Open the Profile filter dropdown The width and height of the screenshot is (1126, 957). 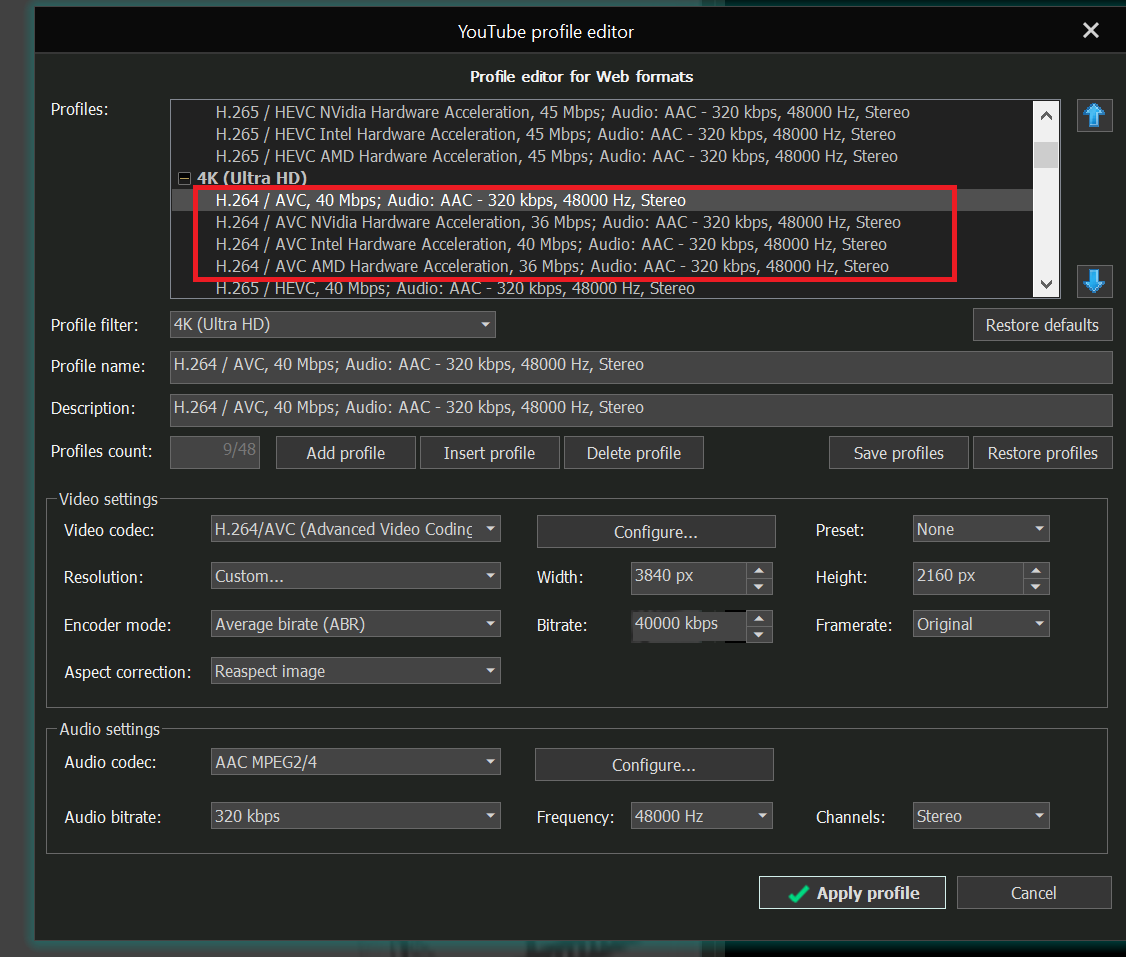tap(333, 325)
